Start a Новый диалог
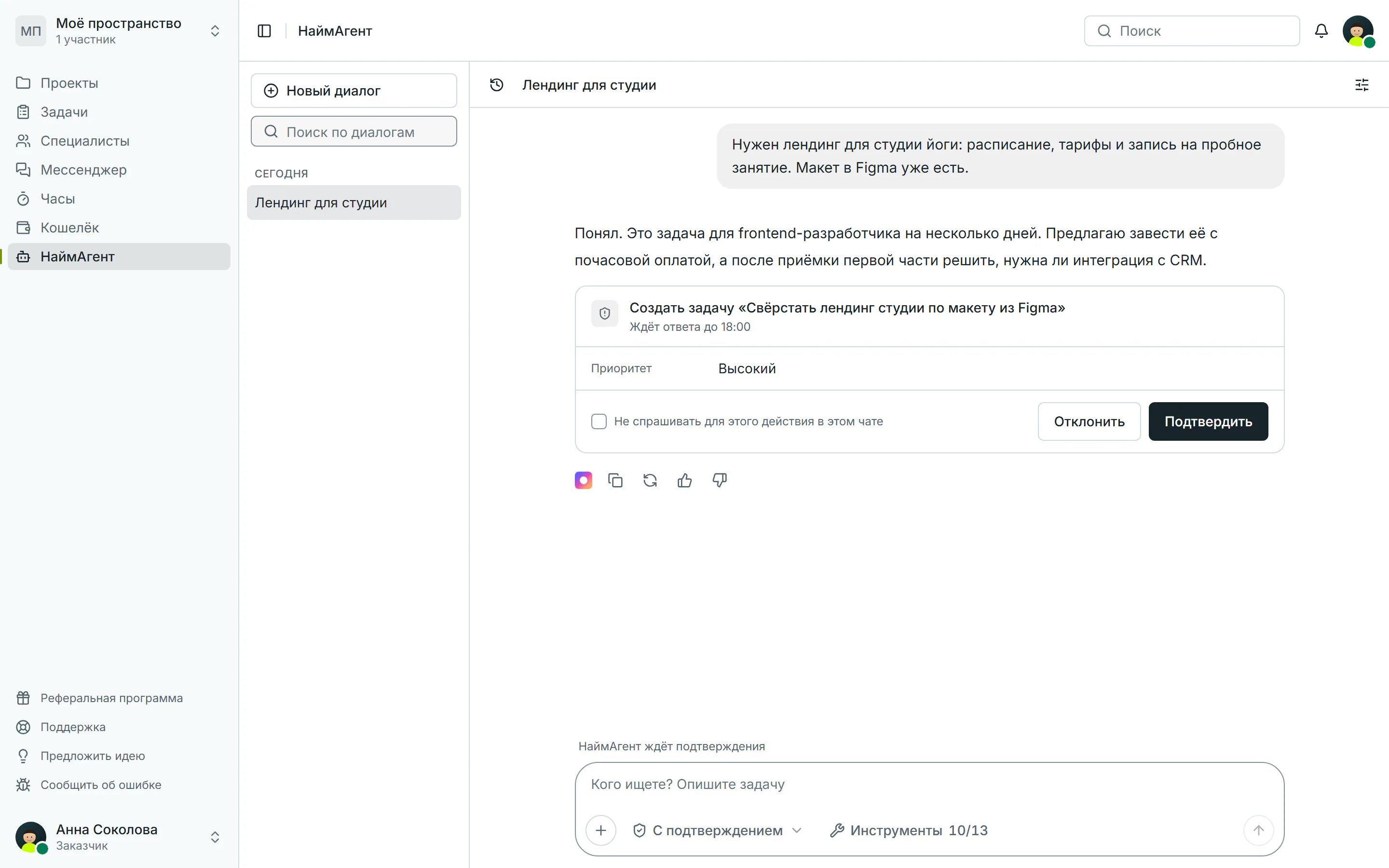1389x868 pixels. [354, 91]
